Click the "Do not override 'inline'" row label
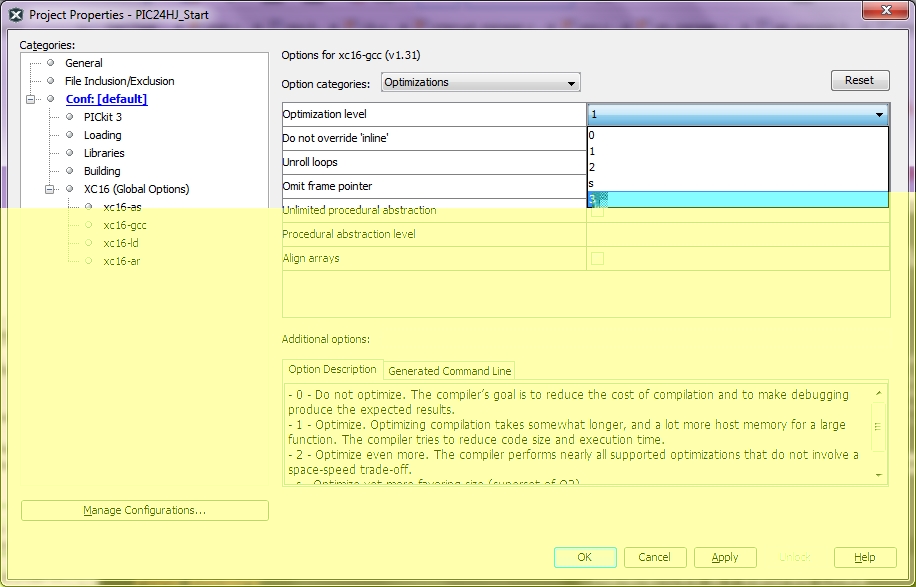The height and width of the screenshot is (587, 916). [335, 138]
